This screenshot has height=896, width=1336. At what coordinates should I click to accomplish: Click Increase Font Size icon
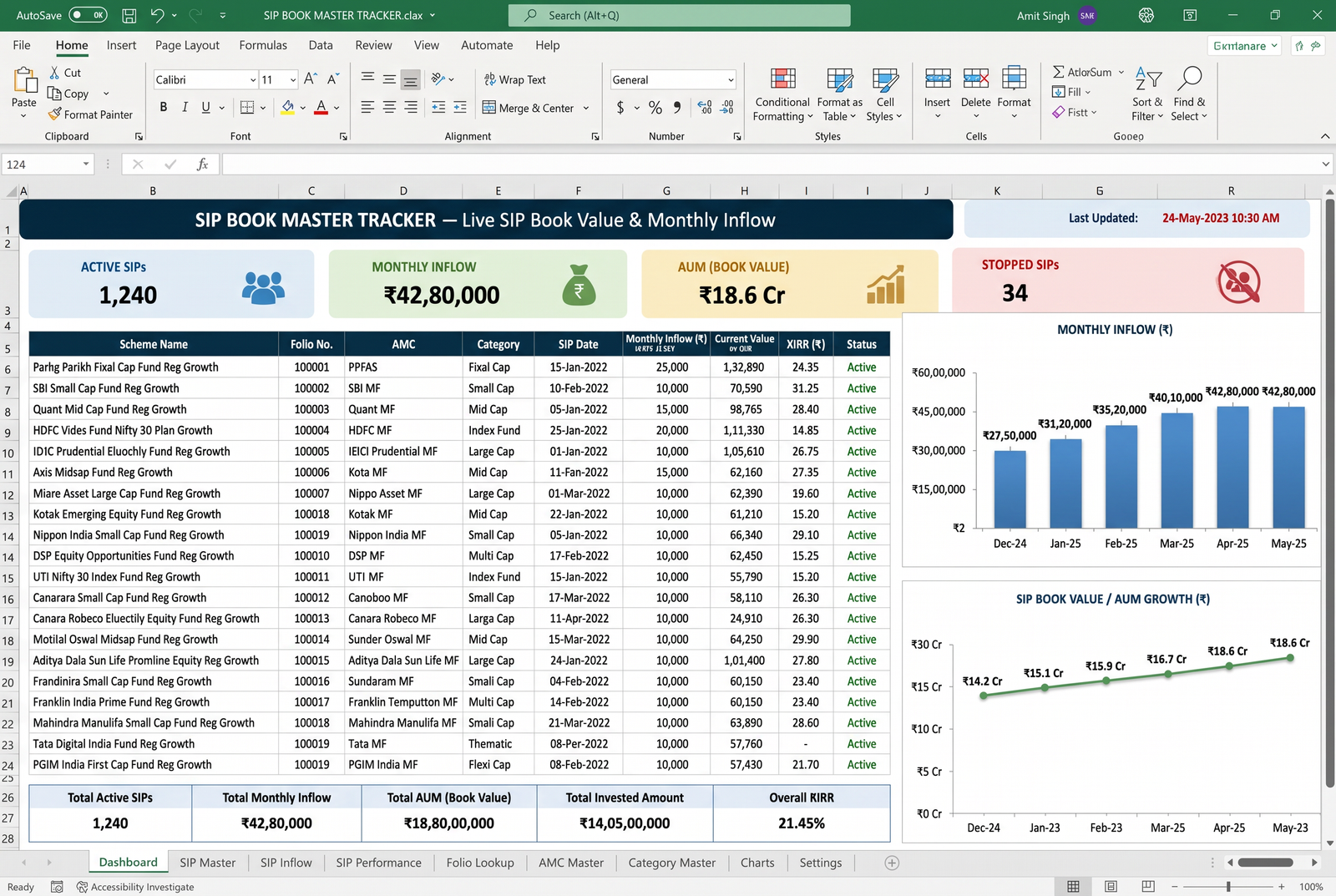pyautogui.click(x=310, y=78)
